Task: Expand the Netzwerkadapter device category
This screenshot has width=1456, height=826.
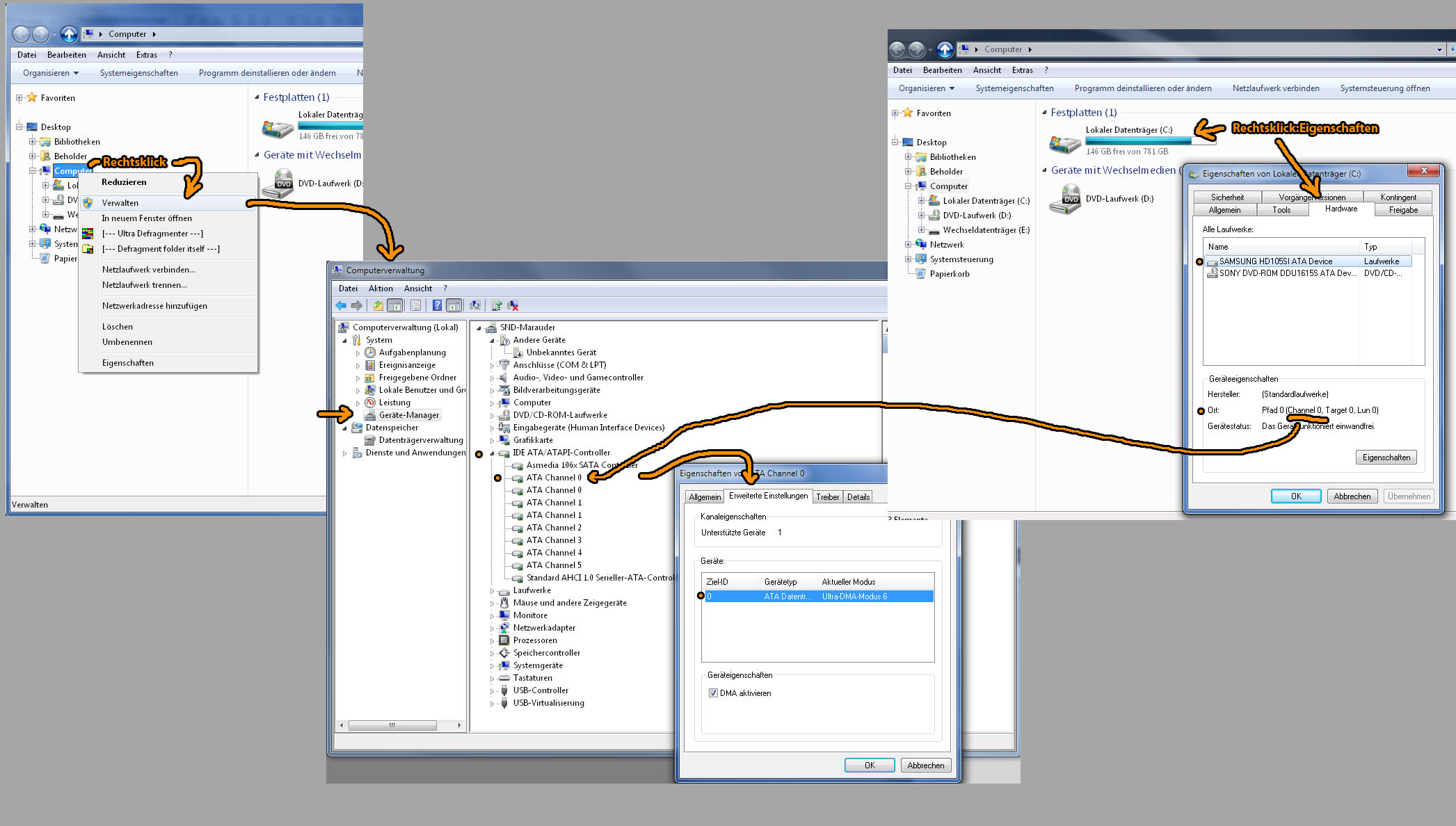Action: coord(492,629)
